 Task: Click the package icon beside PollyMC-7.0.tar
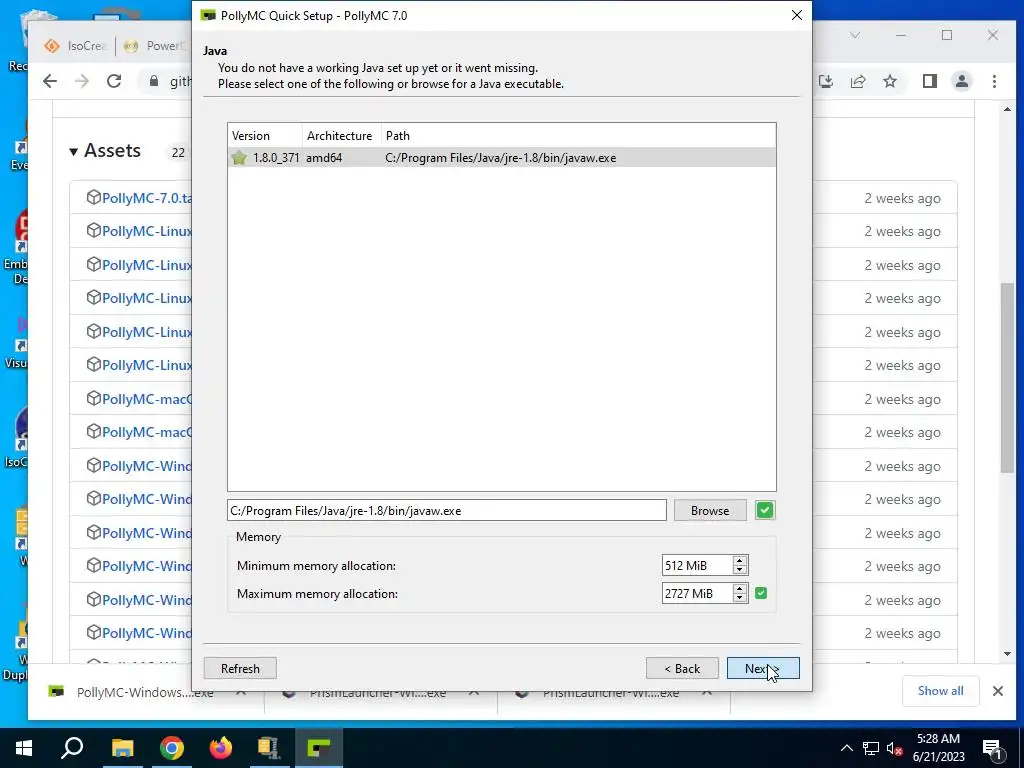click(x=93, y=197)
